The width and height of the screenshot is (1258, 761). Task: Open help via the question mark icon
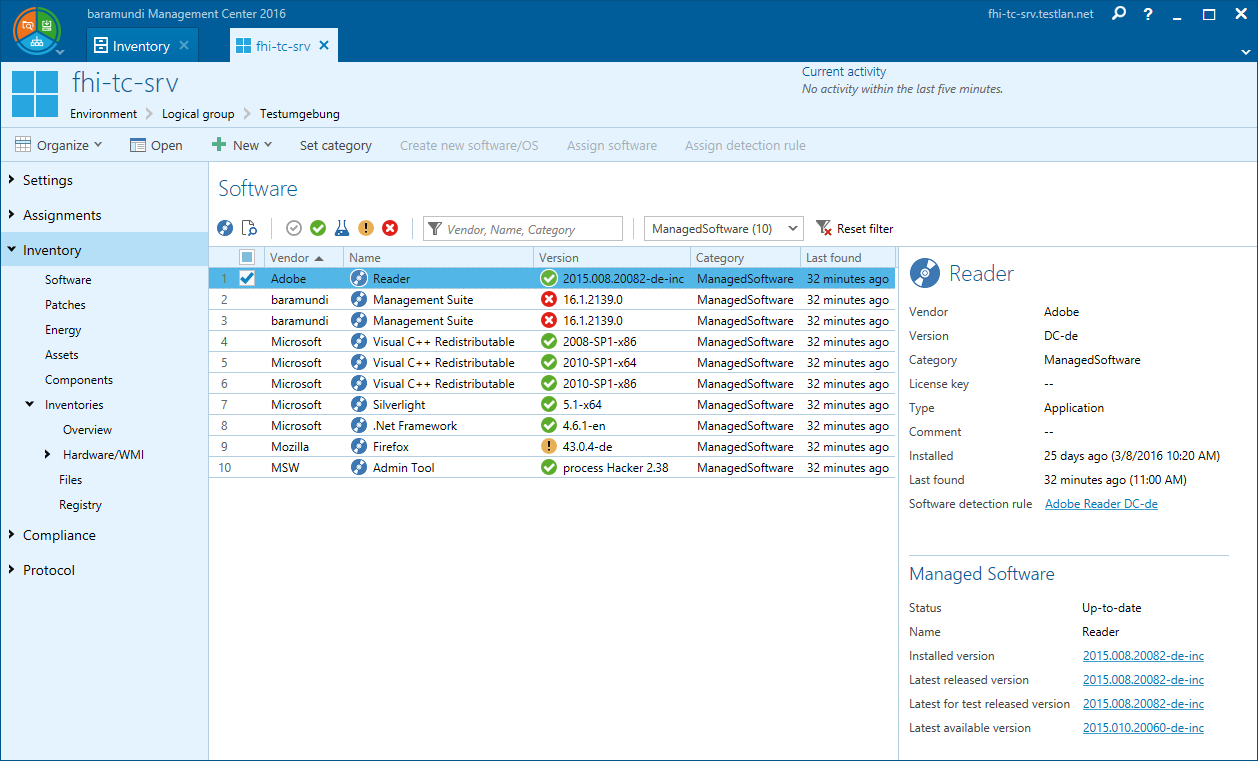click(x=1147, y=14)
